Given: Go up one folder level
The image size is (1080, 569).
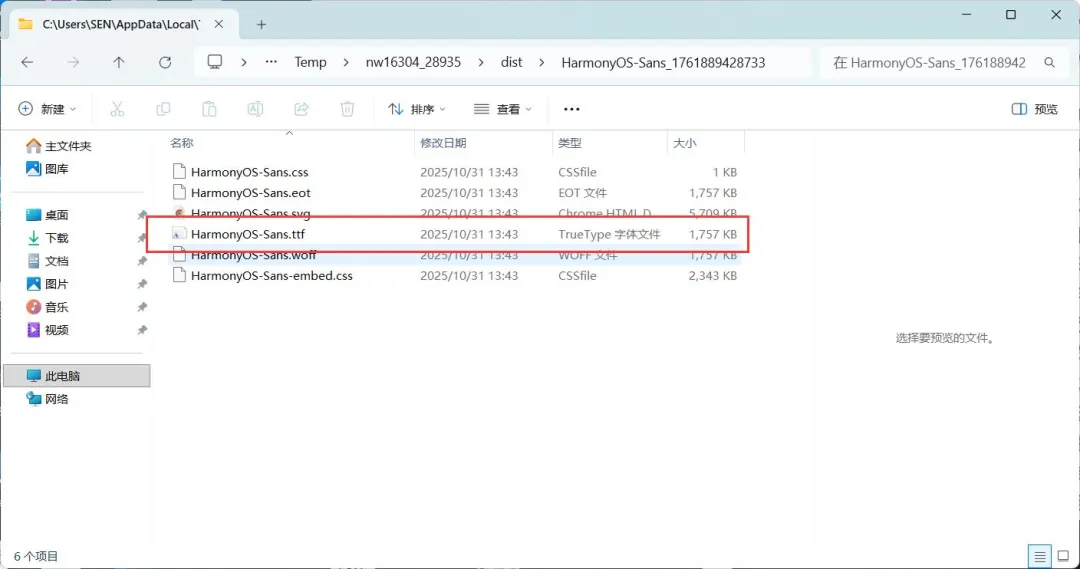Looking at the screenshot, I should pyautogui.click(x=119, y=62).
